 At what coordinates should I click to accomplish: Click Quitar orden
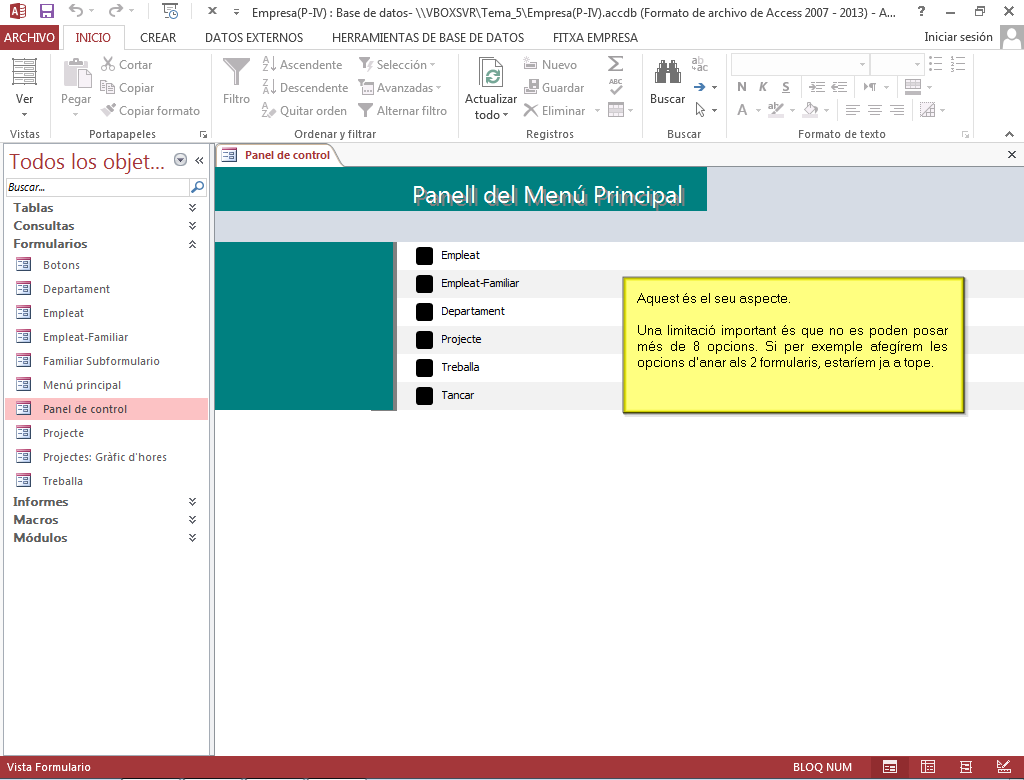304,110
